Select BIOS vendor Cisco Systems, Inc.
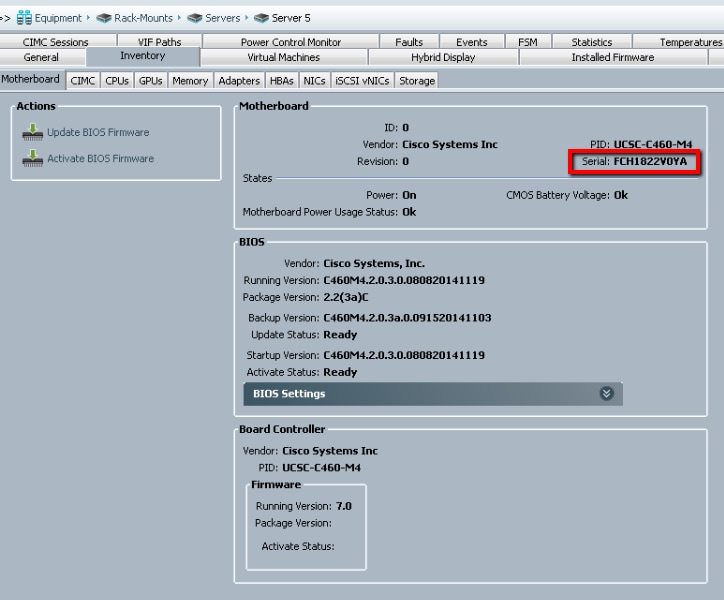724x600 pixels. pyautogui.click(x=374, y=263)
